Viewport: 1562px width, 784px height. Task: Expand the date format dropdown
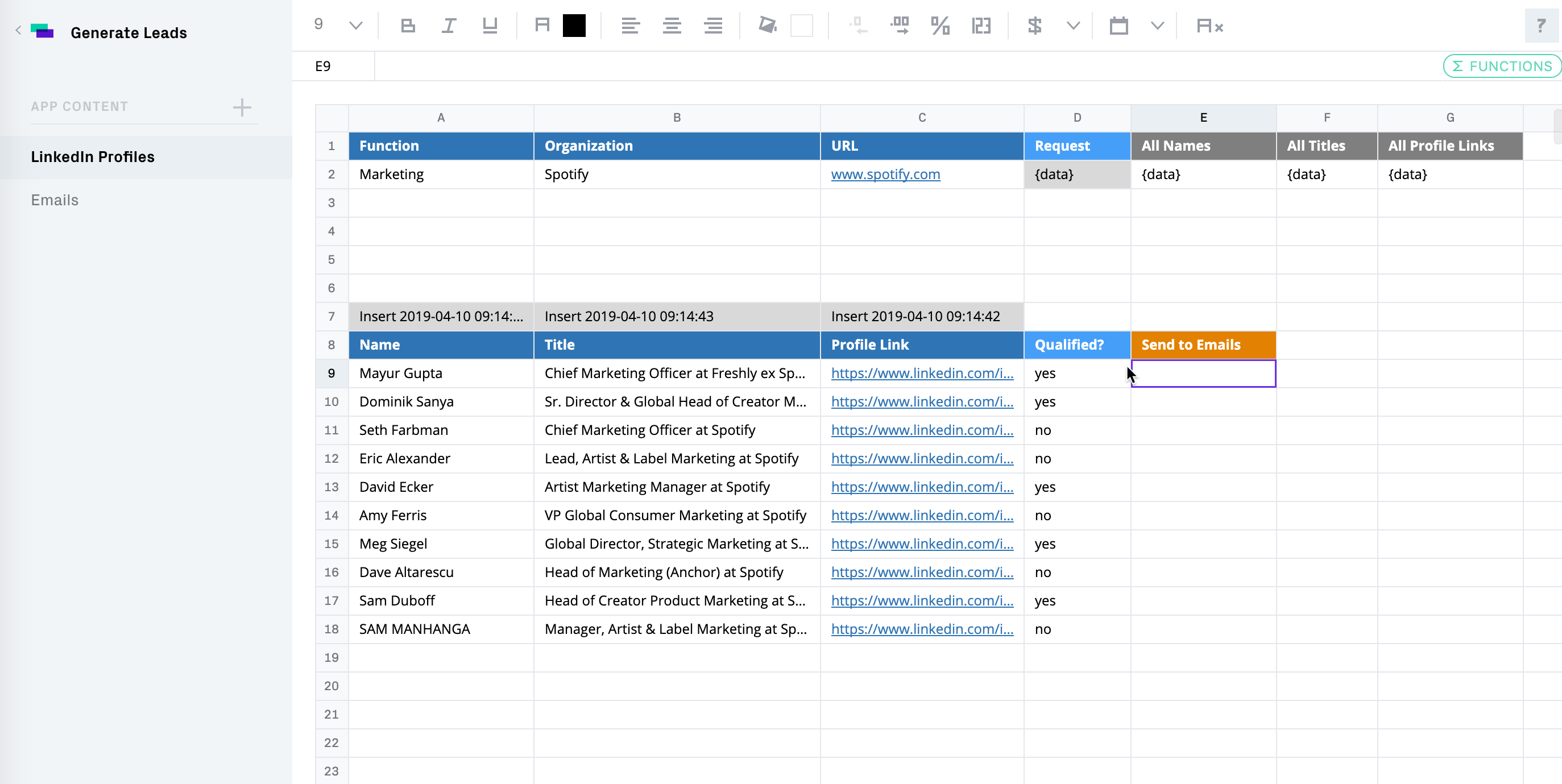point(1157,26)
